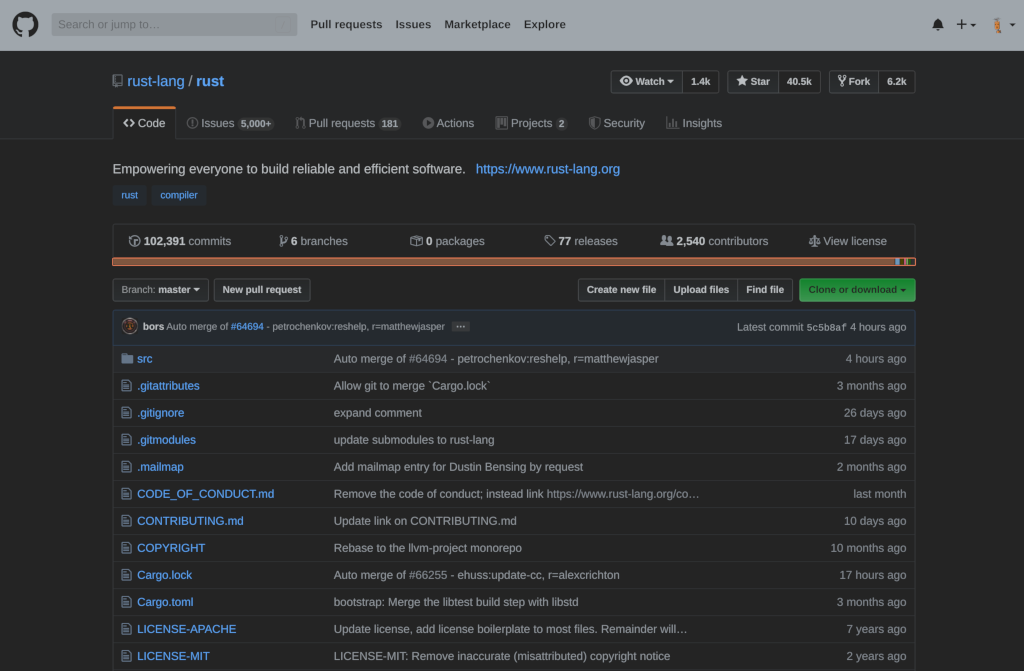
Task: View the 40.5k stargazers count
Action: pos(799,82)
